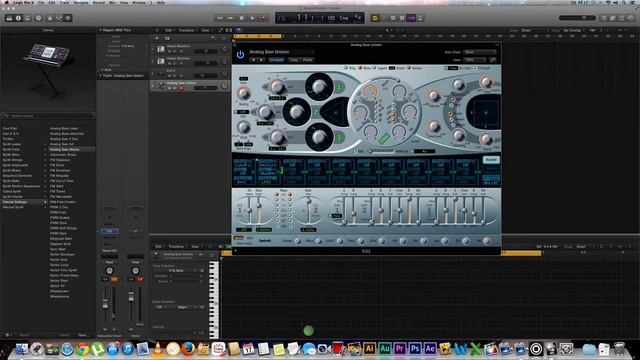Click the Router button in ES2
This screenshot has width=640, height=360.
491,160
